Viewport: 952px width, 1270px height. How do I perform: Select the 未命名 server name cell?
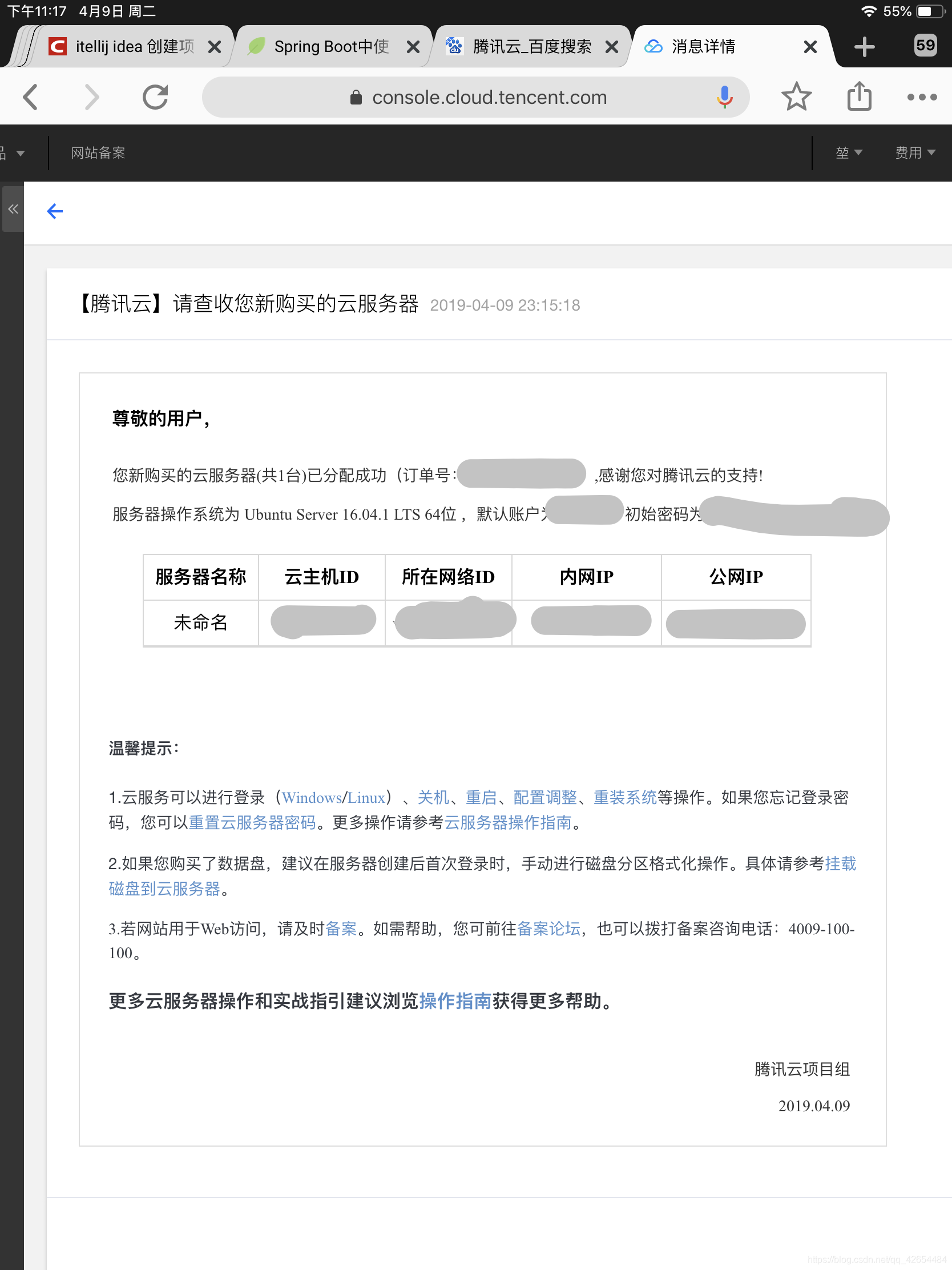coord(201,622)
